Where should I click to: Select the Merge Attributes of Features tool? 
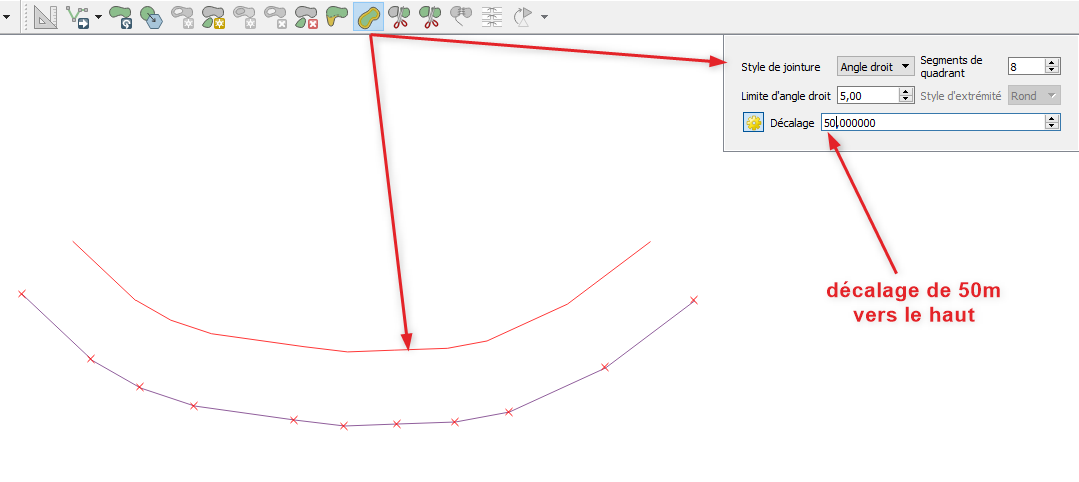click(x=491, y=16)
